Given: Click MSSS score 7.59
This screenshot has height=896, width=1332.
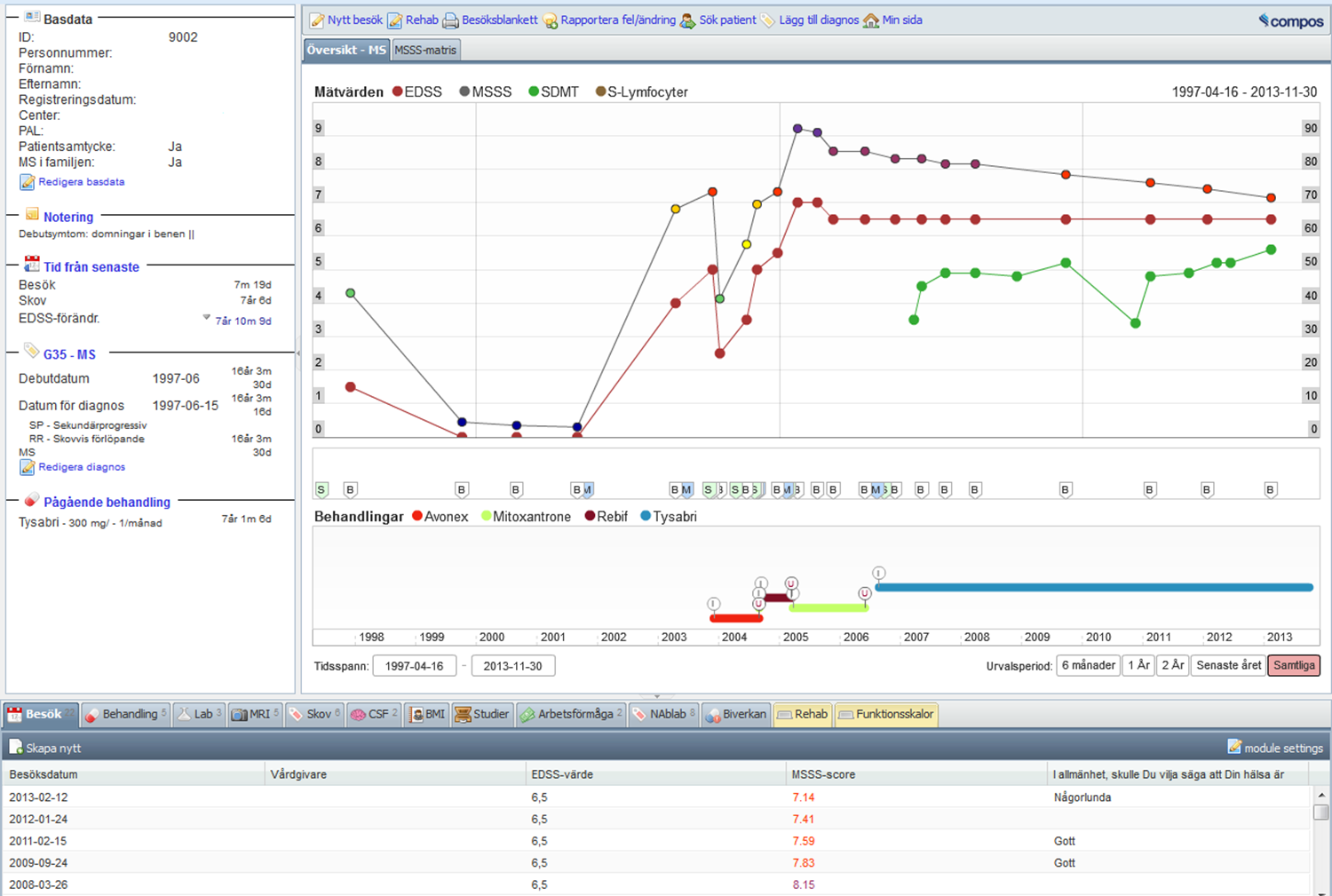Looking at the screenshot, I should pos(803,841).
